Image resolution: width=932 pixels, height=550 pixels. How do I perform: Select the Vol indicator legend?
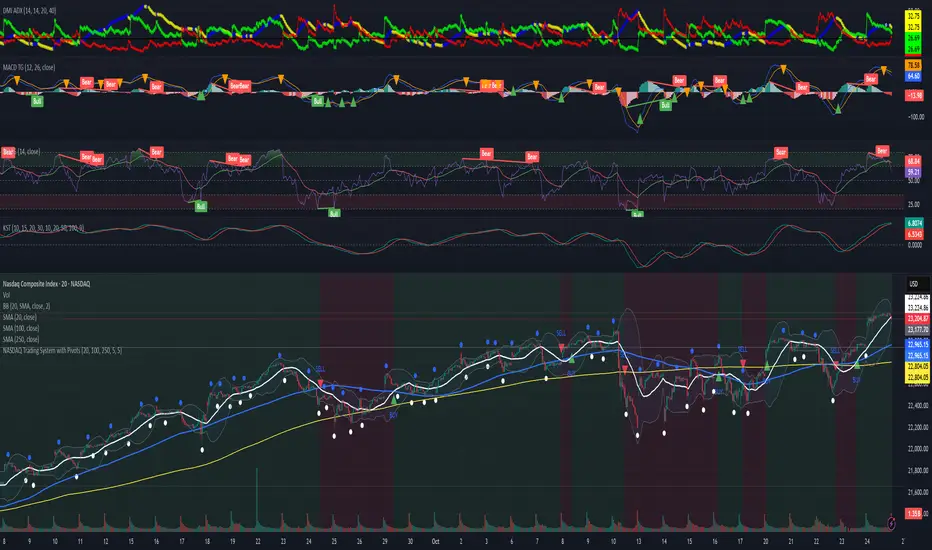tap(6, 295)
